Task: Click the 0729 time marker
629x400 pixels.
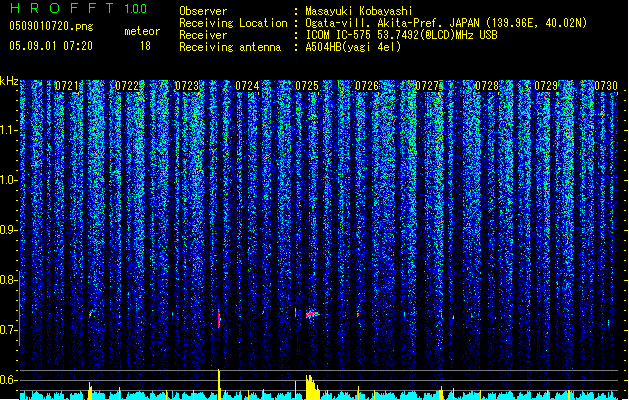Action: tap(546, 86)
